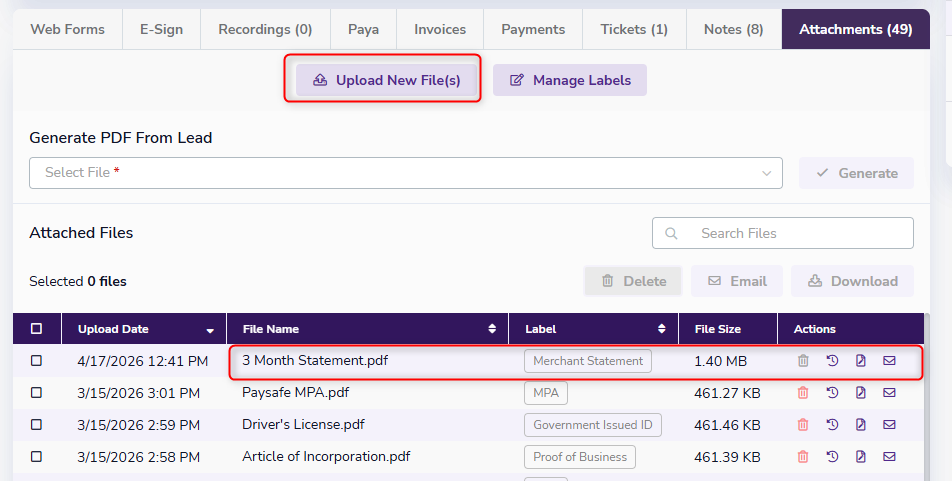Check Article of Incorporation.pdf row checkbox
This screenshot has height=481, width=952.
pos(36,457)
